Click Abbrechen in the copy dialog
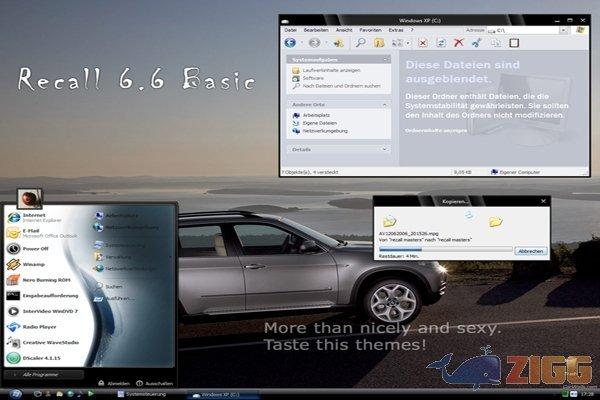This screenshot has height=400, width=600. (529, 251)
